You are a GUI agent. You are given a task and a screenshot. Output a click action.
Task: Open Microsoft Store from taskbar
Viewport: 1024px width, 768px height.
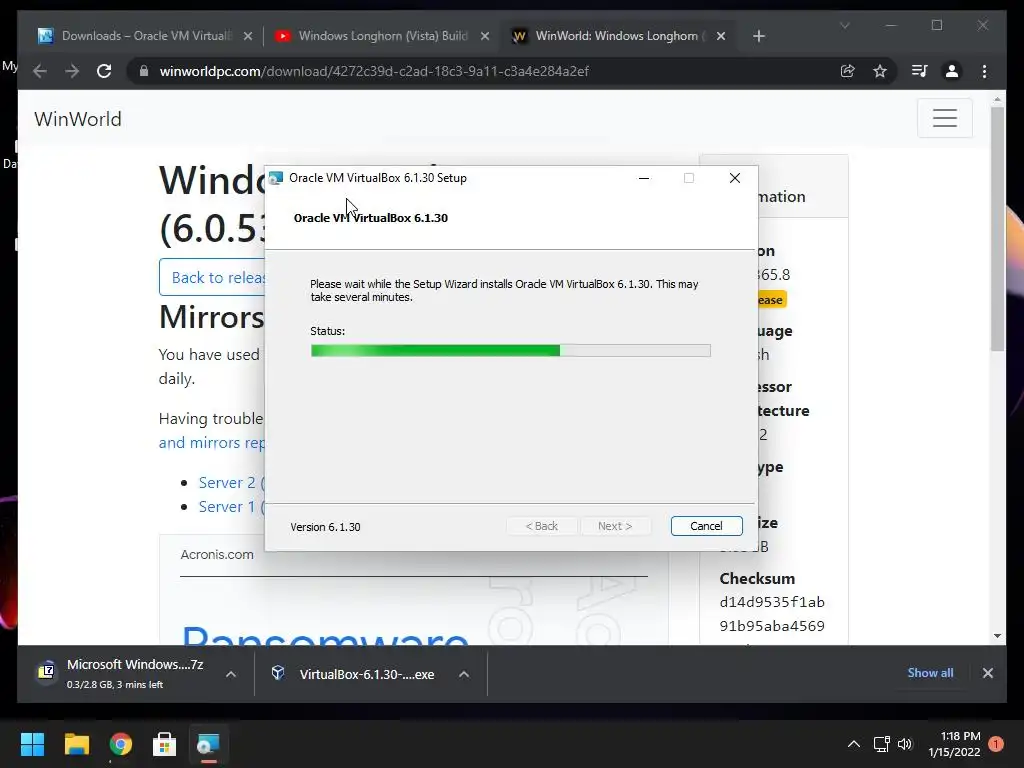pyautogui.click(x=165, y=744)
